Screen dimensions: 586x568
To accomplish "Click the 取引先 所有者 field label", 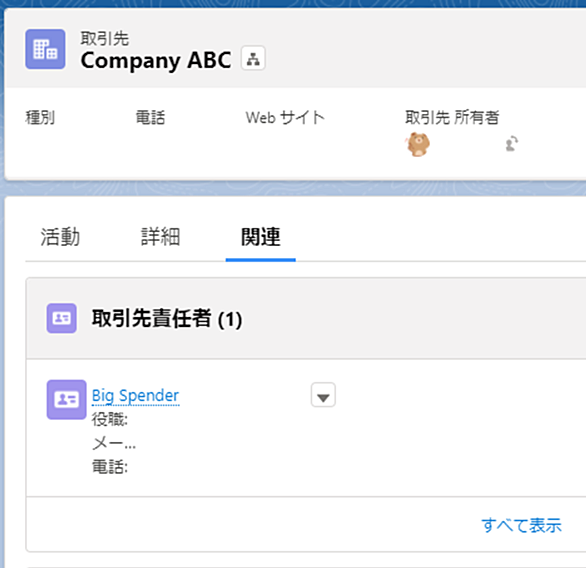I will click(x=452, y=118).
